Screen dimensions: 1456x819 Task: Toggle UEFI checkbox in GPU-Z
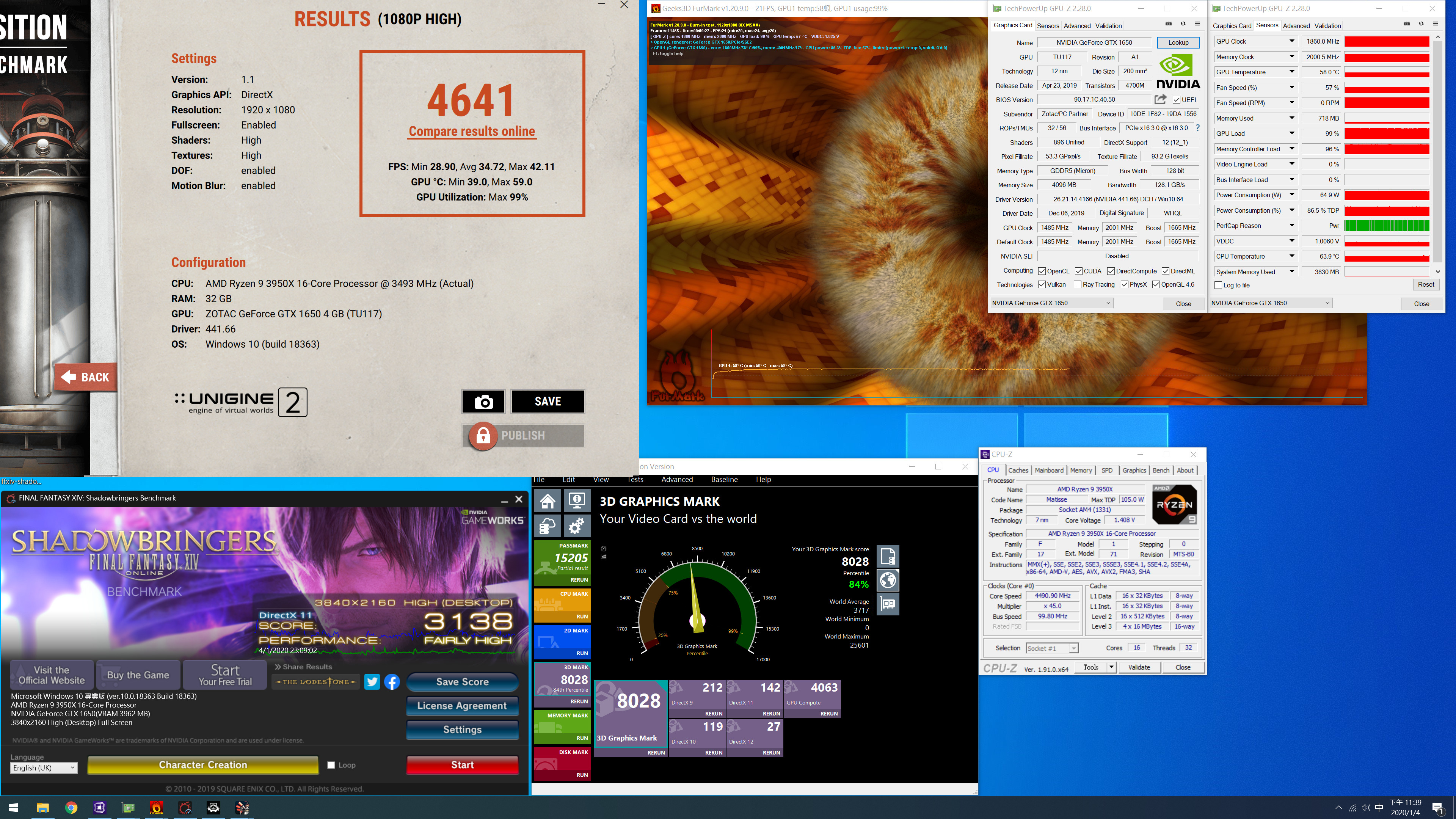click(1177, 99)
